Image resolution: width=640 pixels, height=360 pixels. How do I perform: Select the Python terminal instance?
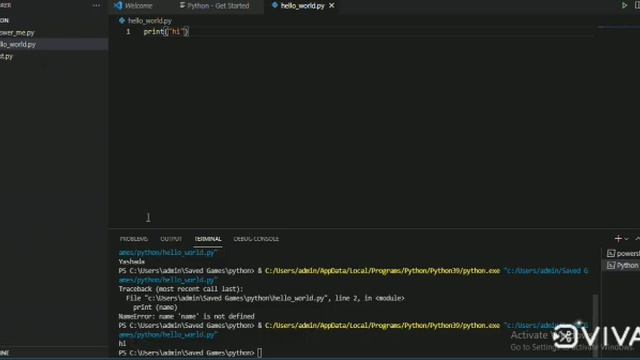(622, 266)
